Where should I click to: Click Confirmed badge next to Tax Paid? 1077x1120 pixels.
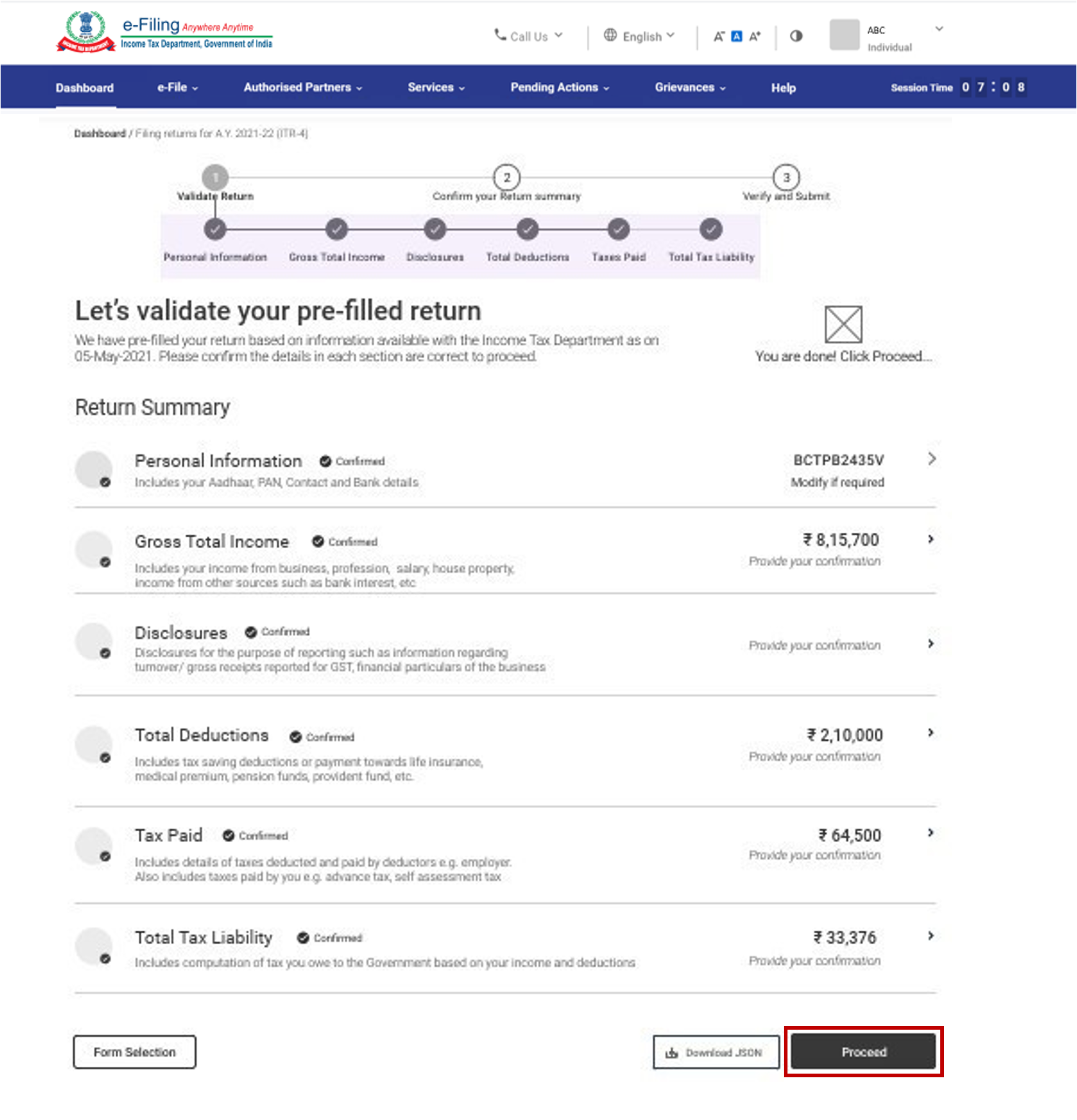coord(255,835)
